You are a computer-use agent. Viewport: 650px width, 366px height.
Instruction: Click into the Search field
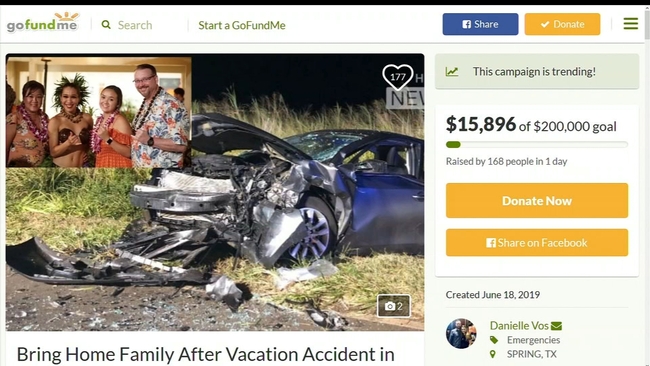(141, 25)
